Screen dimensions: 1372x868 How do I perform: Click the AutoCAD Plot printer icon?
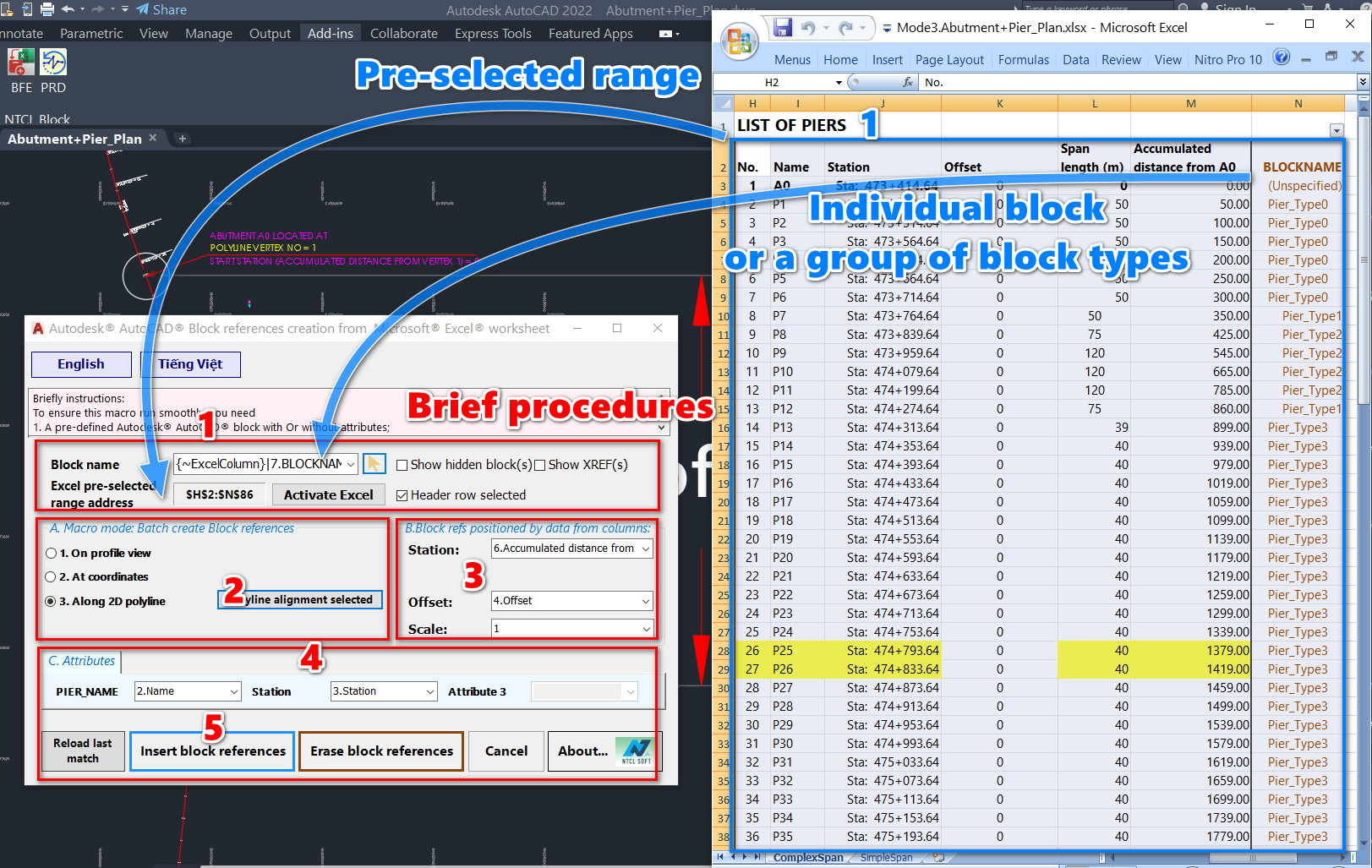pyautogui.click(x=47, y=9)
